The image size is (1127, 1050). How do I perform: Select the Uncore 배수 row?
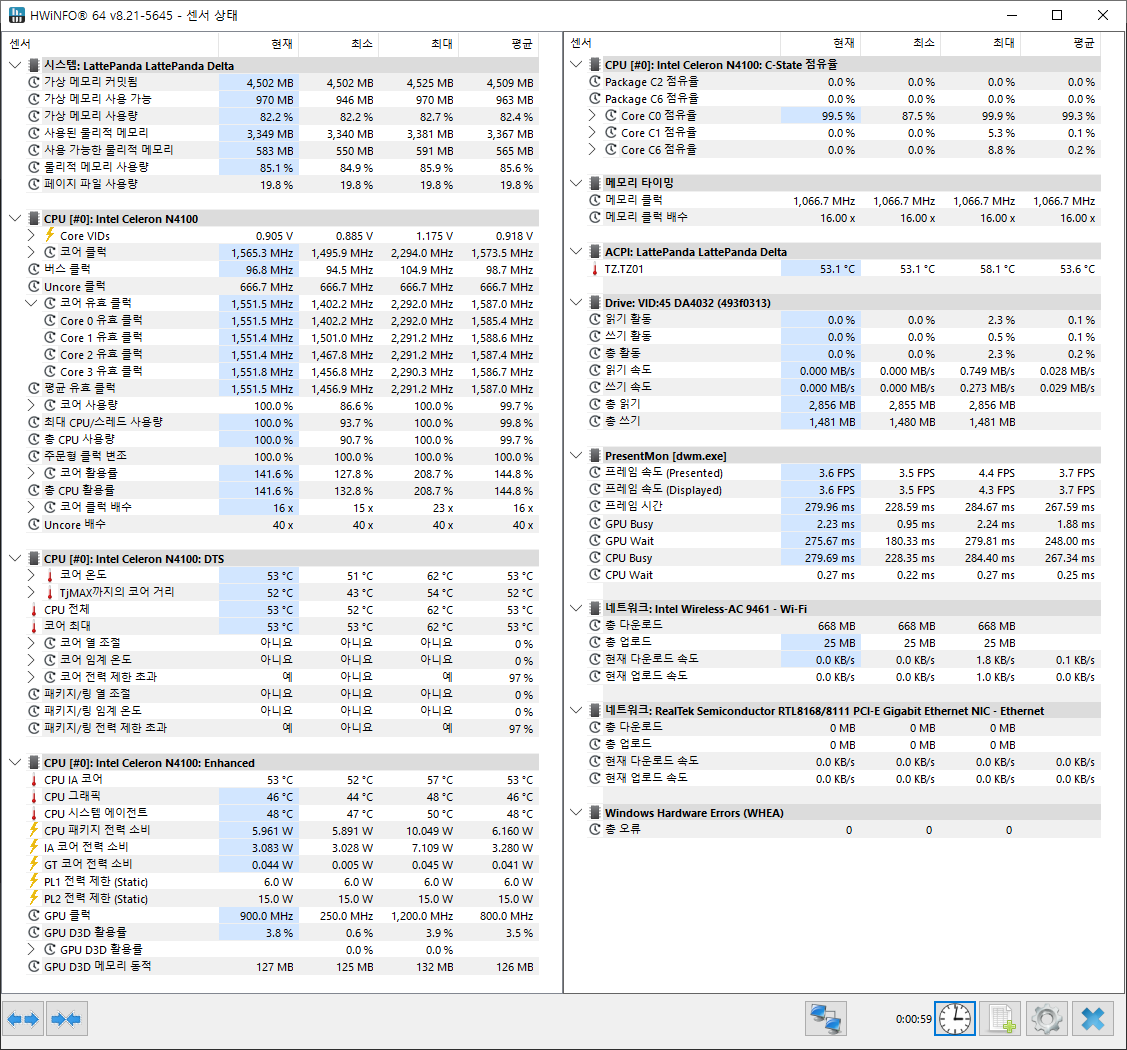(283, 525)
